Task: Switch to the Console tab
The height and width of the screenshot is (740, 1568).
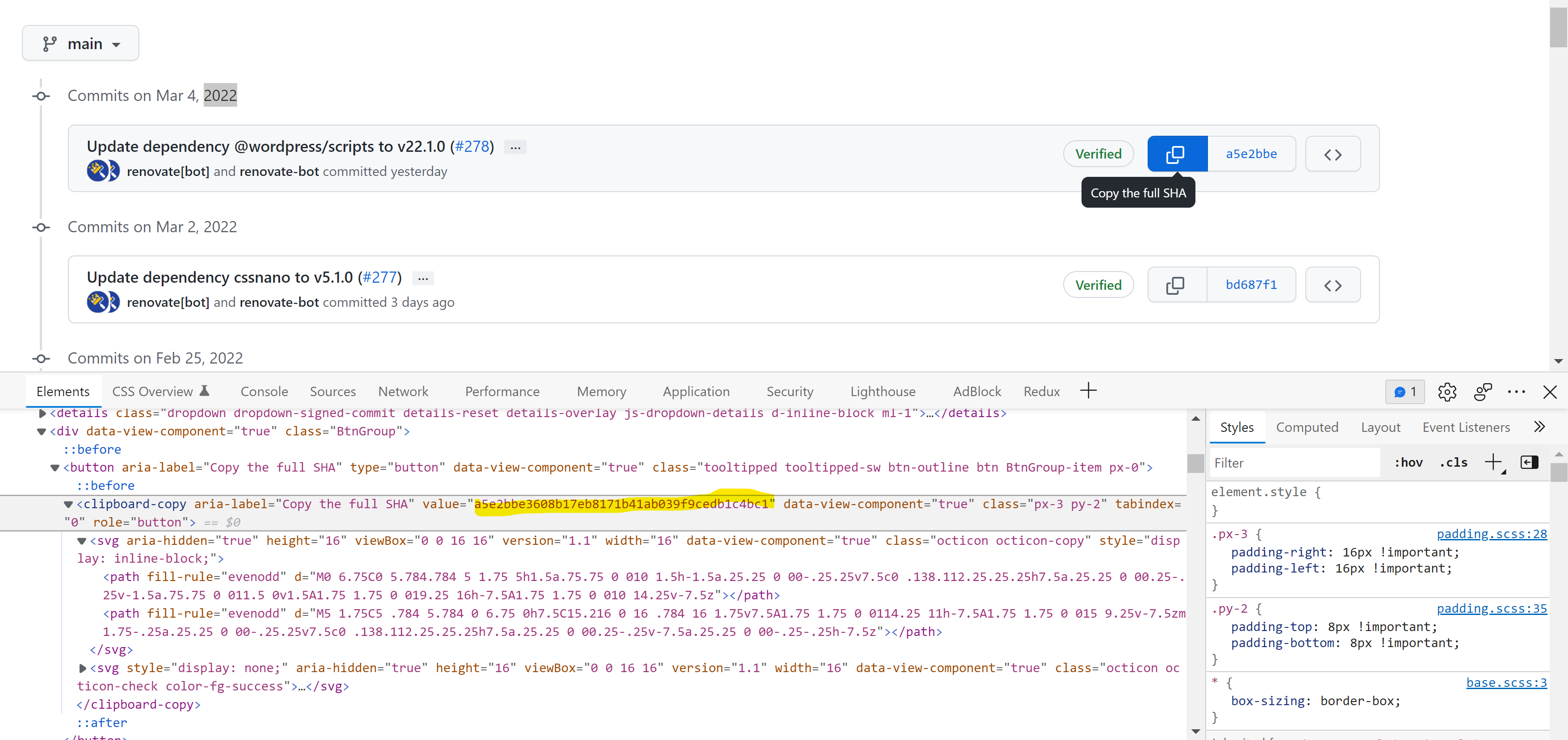Action: click(x=264, y=392)
